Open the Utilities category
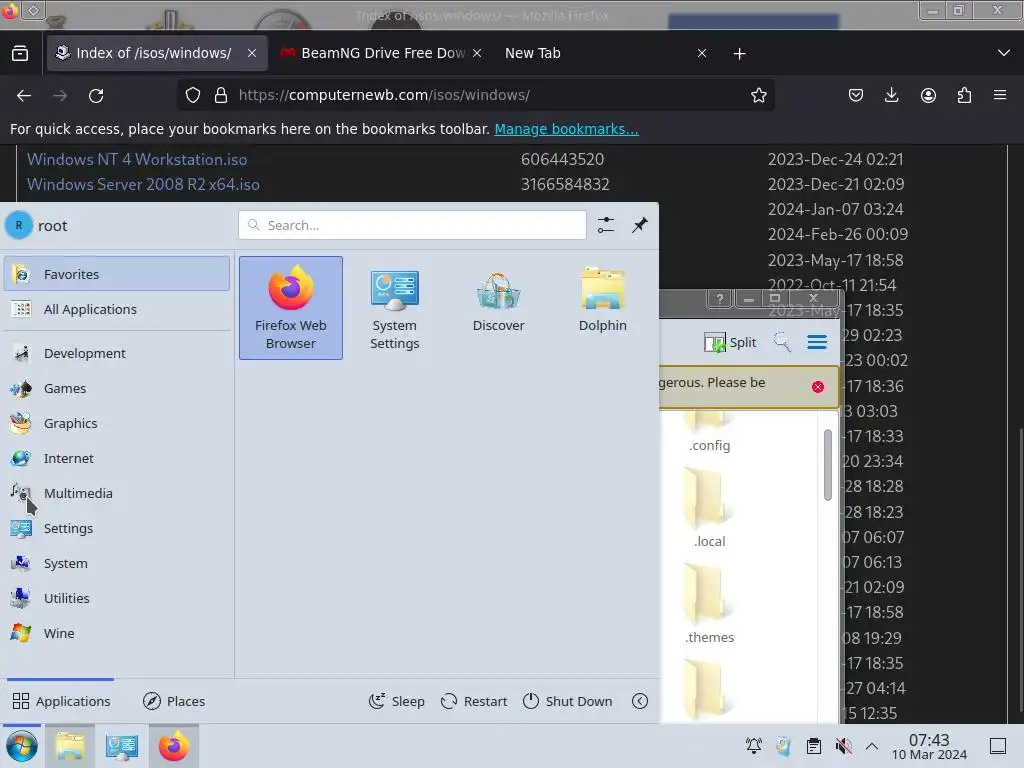The width and height of the screenshot is (1024, 768). [117, 598]
